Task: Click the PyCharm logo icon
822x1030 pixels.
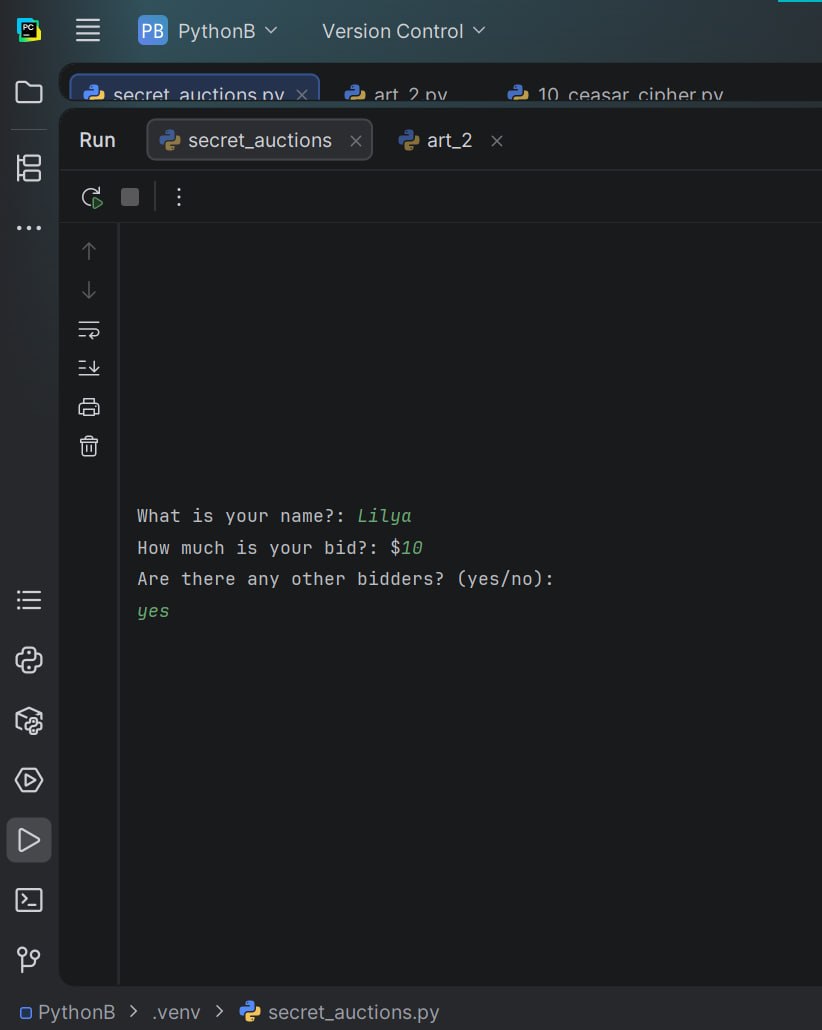Action: 29,30
